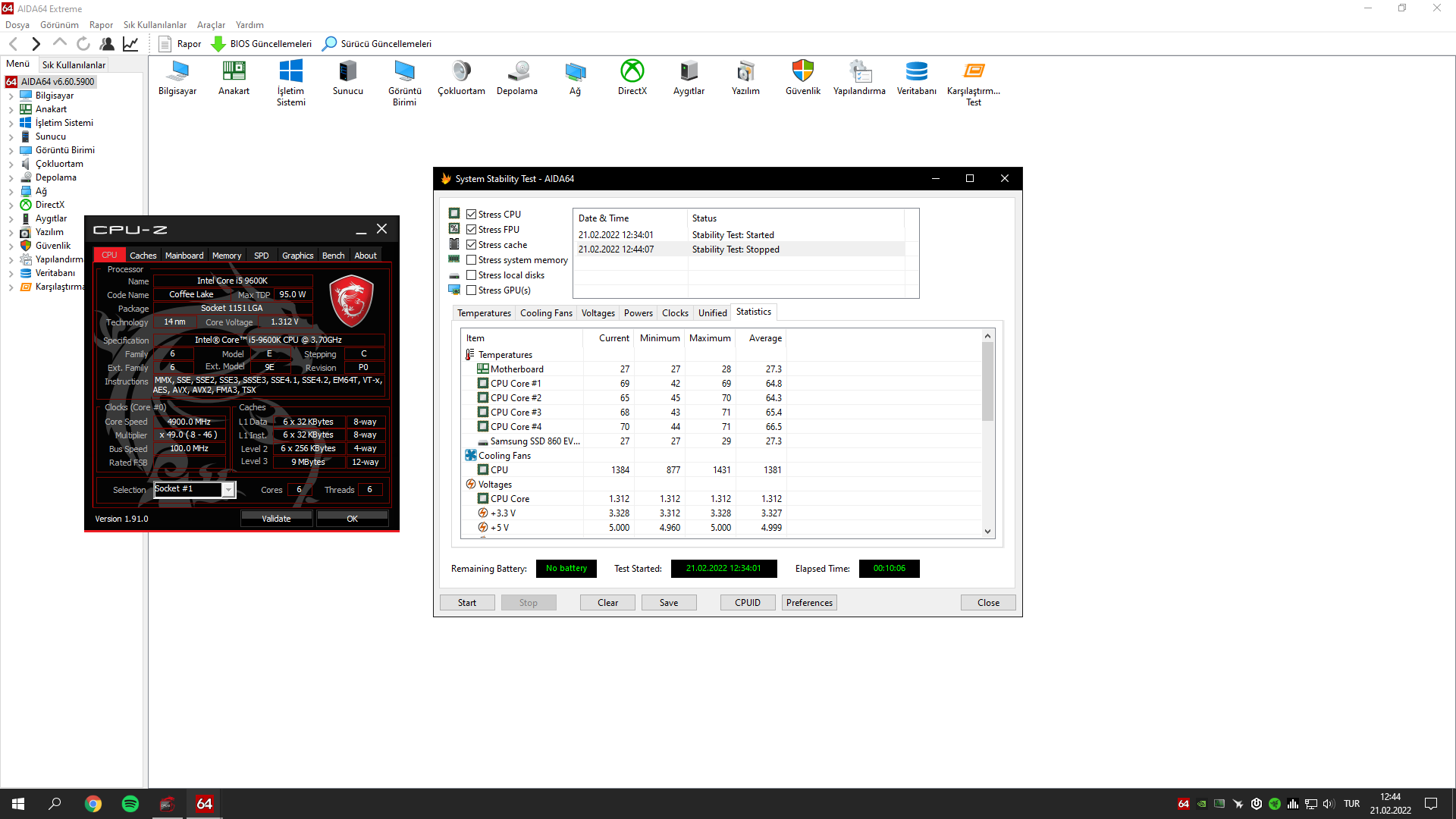The height and width of the screenshot is (819, 1456).
Task: Open the Memory tab in CPU-Z
Action: tap(226, 256)
